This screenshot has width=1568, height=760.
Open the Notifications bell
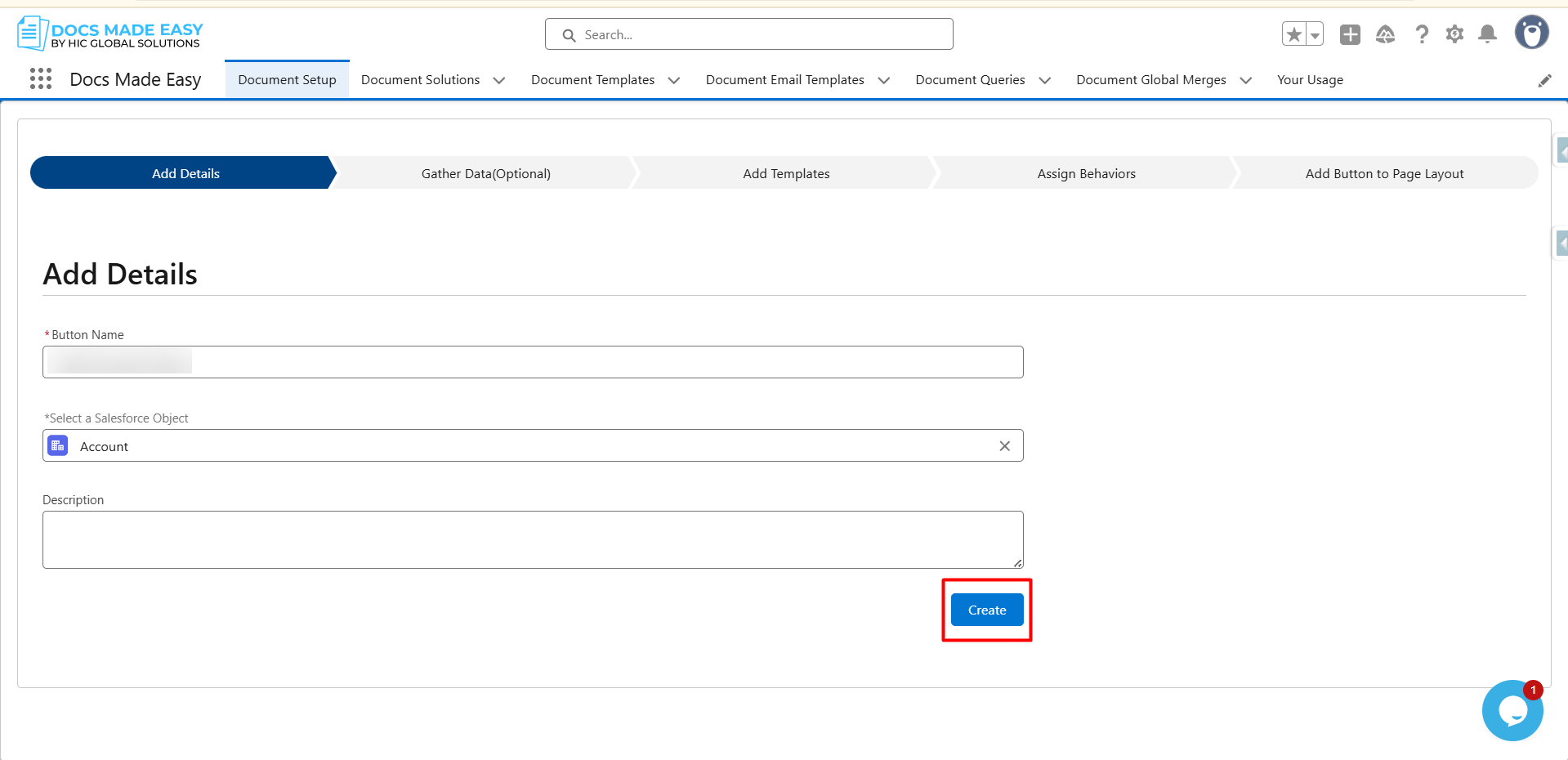(1488, 34)
